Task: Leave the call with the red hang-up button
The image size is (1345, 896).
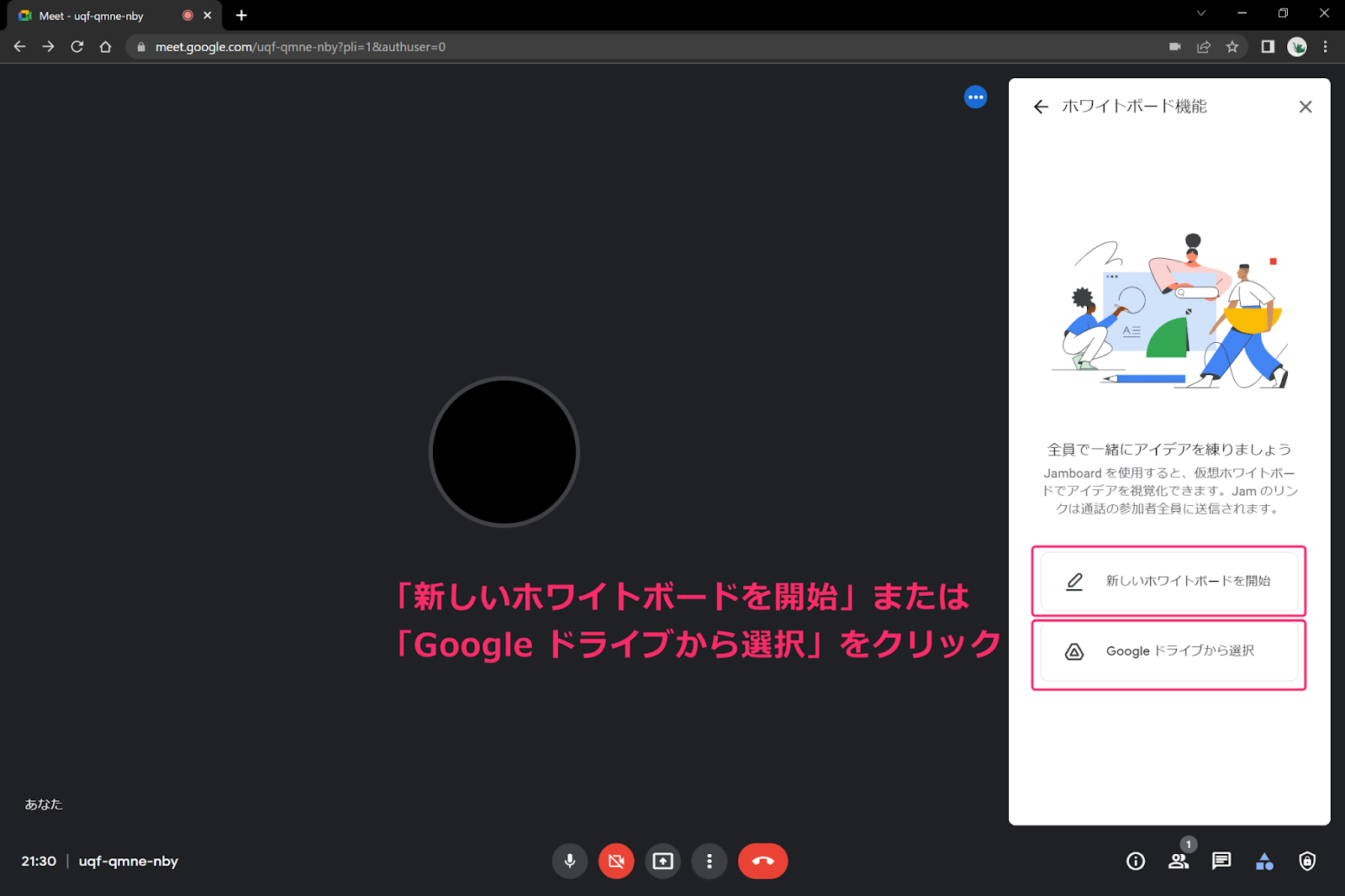Action: 762,861
